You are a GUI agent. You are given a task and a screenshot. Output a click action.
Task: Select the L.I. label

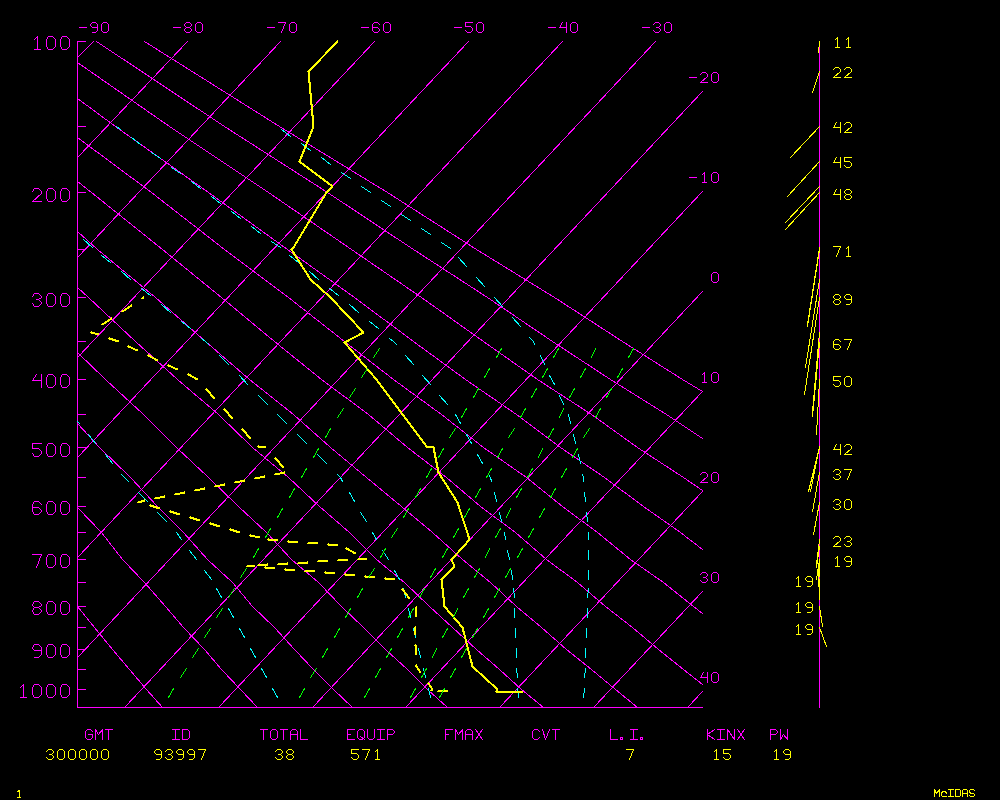(x=627, y=735)
